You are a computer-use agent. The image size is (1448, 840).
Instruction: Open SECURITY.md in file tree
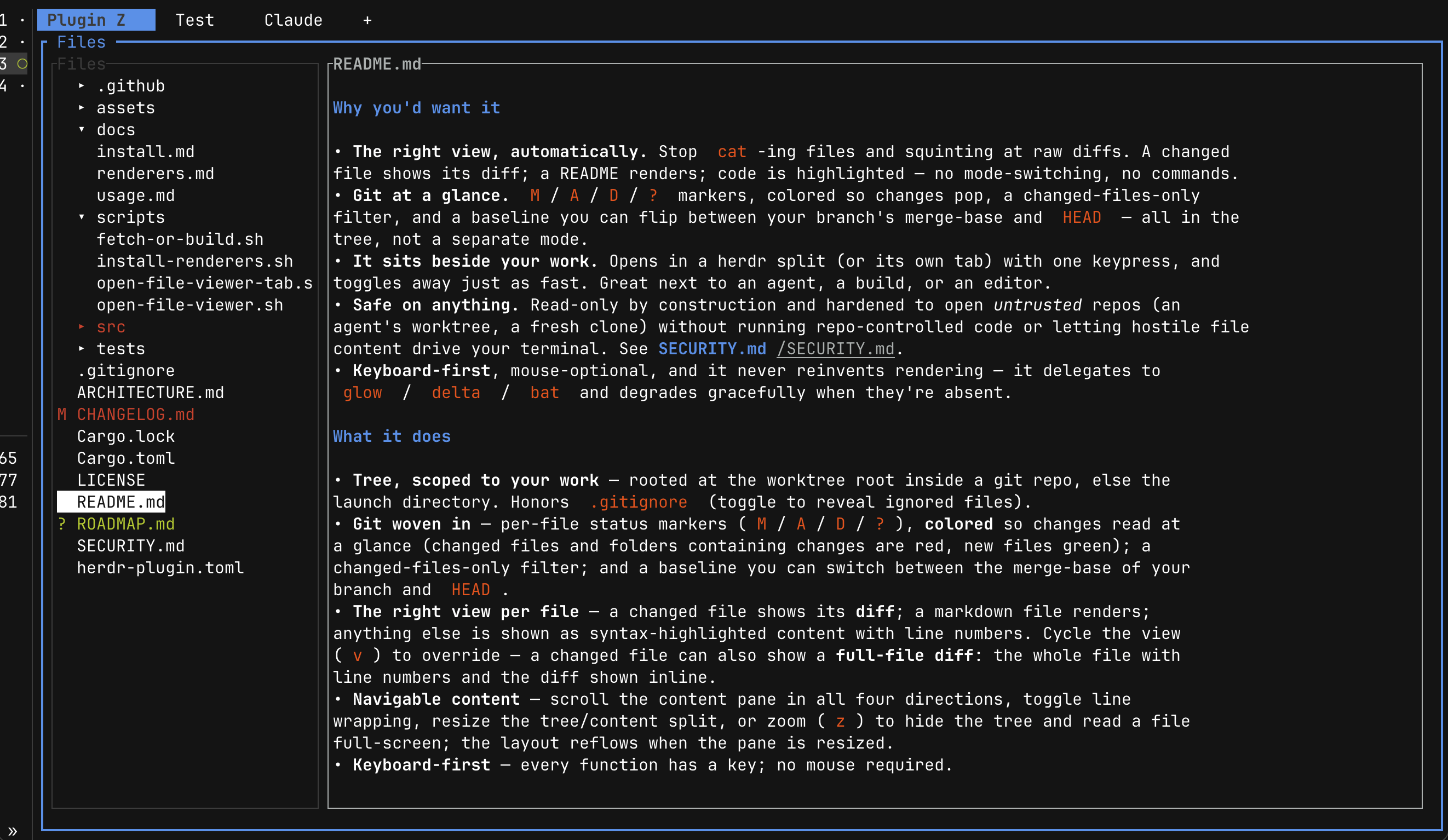(130, 546)
